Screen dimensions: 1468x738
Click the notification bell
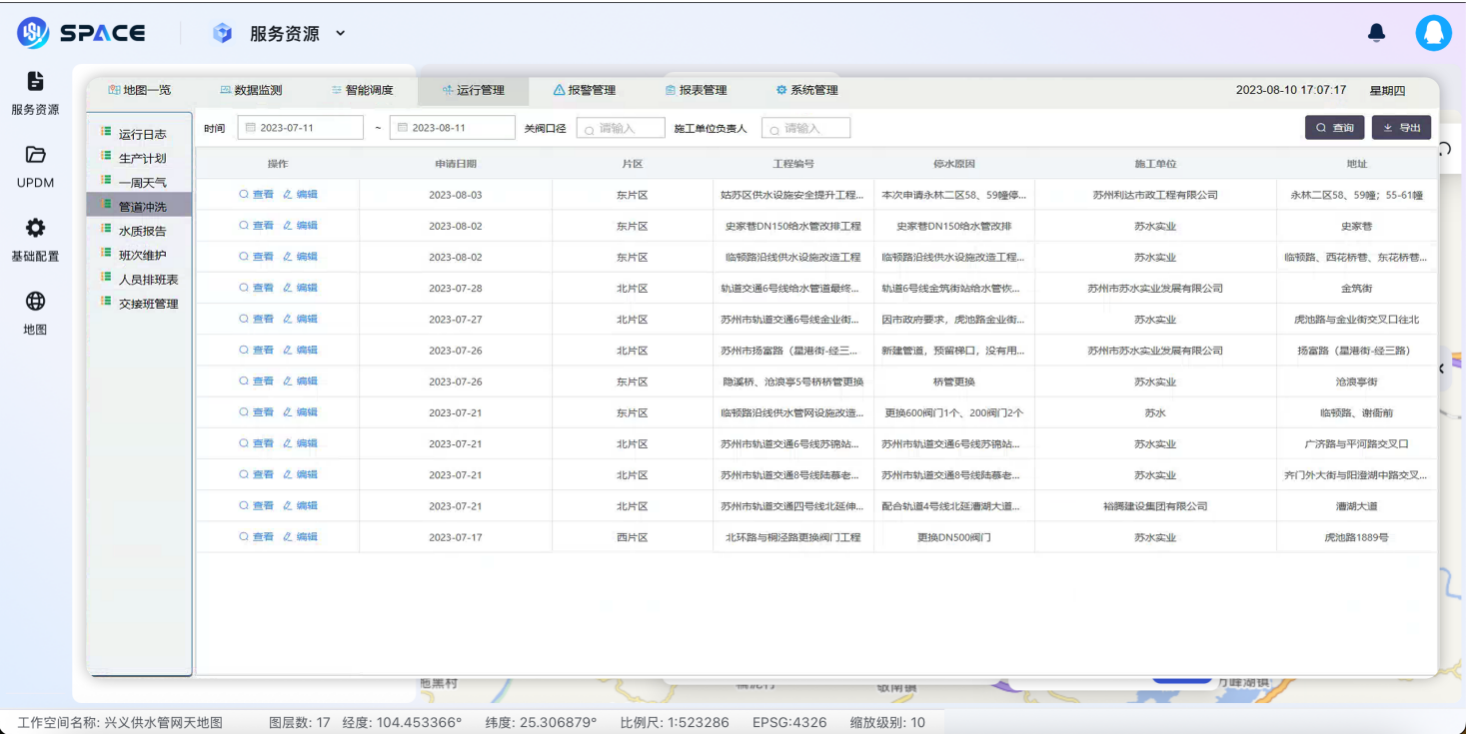tap(1376, 32)
